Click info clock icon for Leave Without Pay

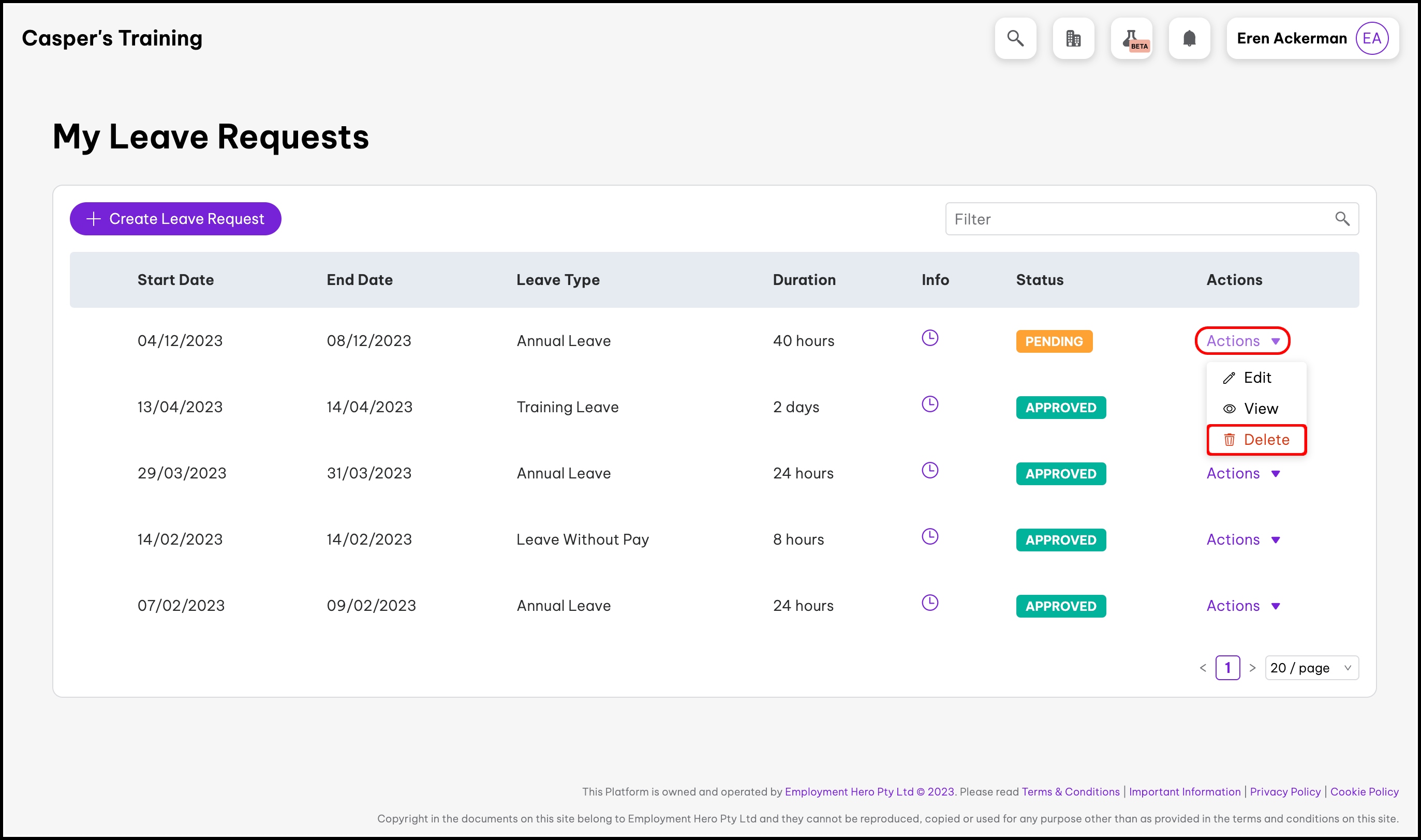(929, 536)
